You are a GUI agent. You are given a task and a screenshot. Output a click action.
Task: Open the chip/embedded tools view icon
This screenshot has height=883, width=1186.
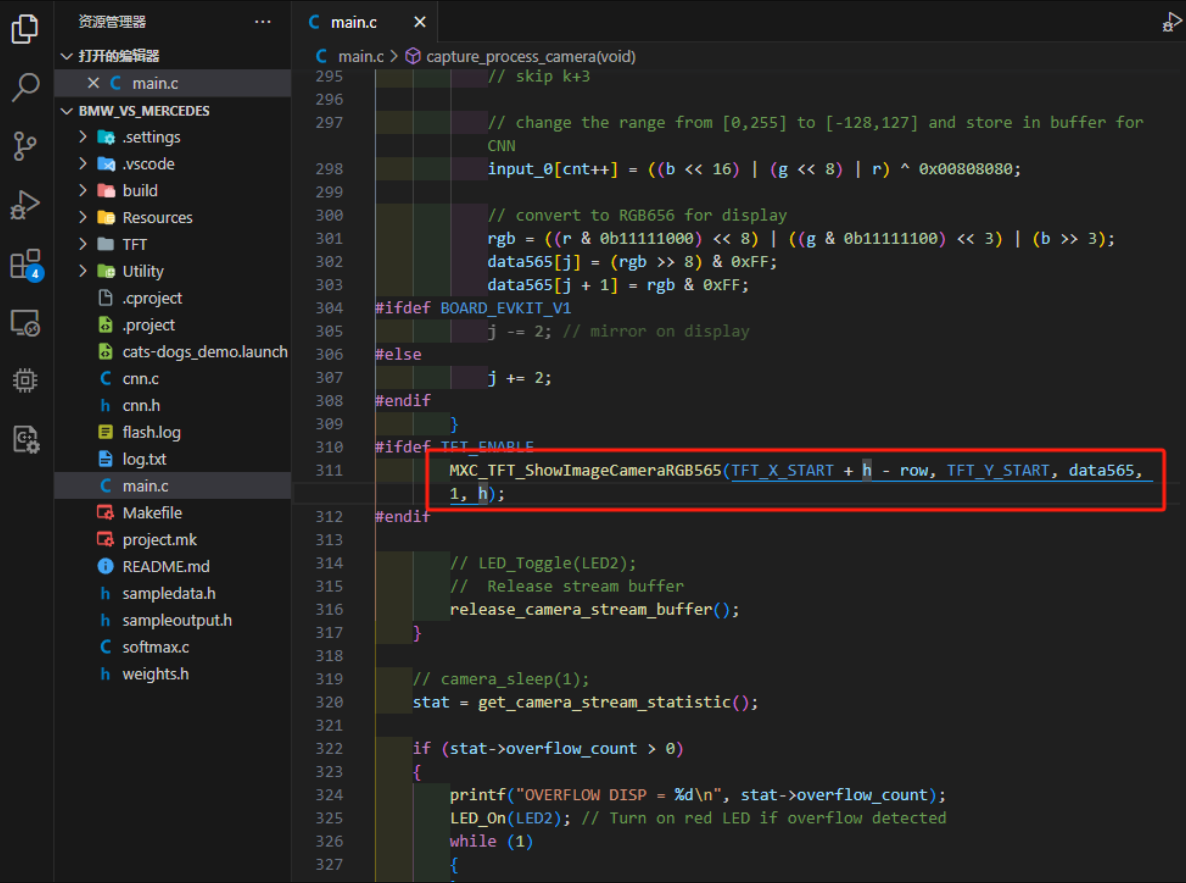[x=25, y=380]
